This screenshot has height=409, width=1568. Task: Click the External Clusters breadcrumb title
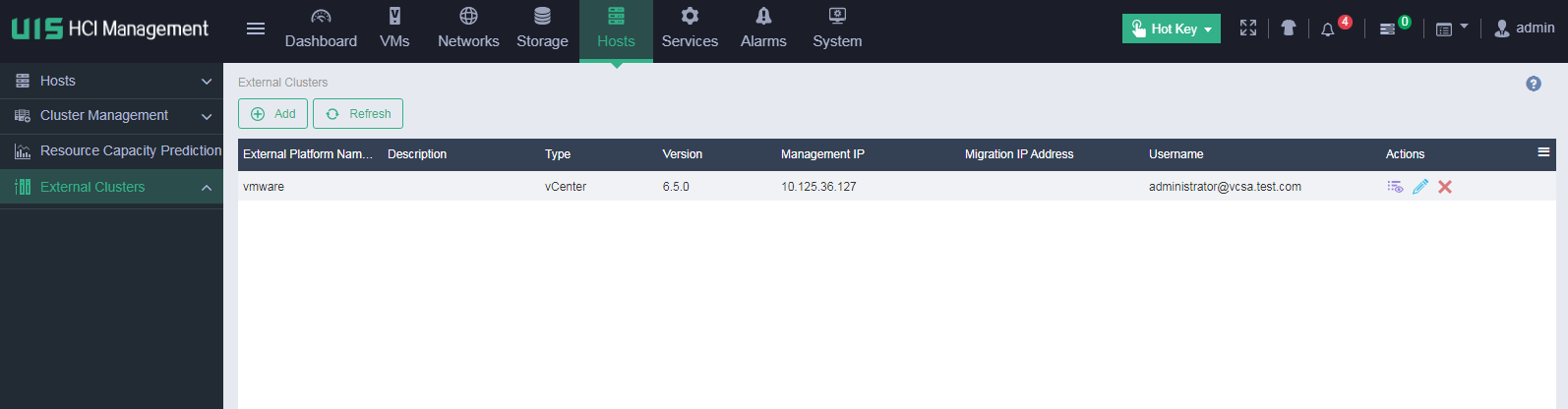tap(282, 83)
